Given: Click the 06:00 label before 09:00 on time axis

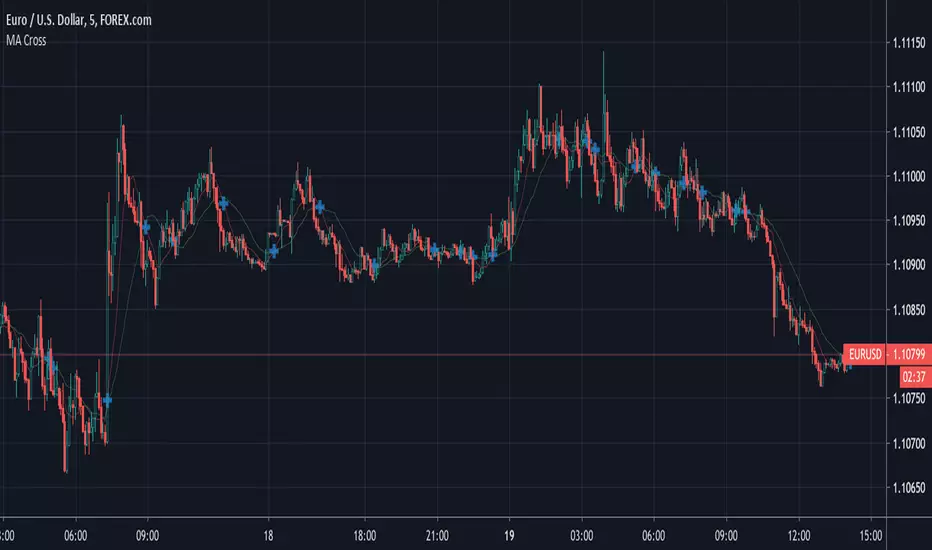Looking at the screenshot, I should 75,536.
